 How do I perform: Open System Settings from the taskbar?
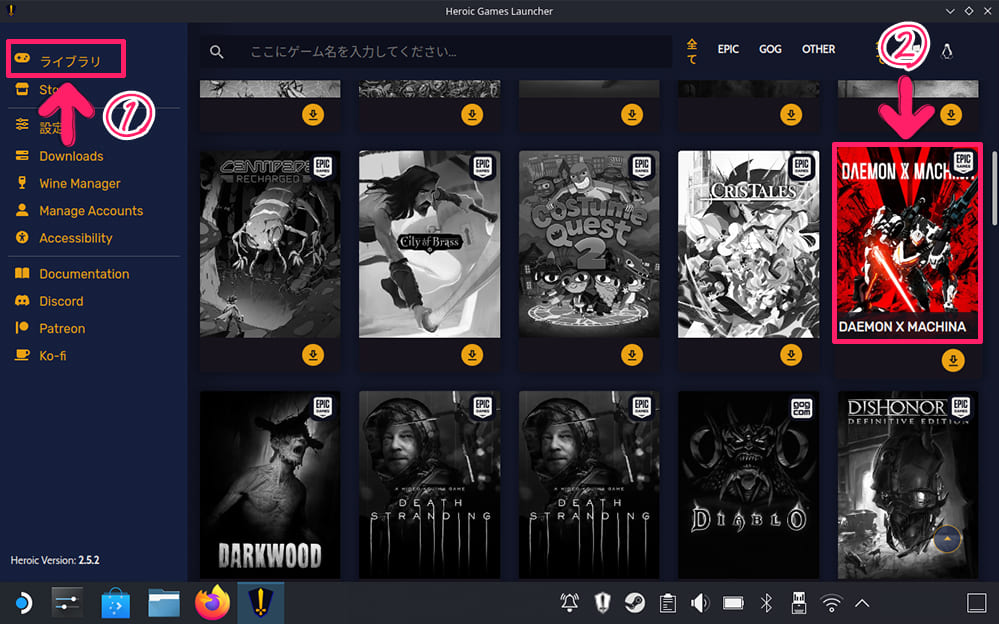[67, 603]
